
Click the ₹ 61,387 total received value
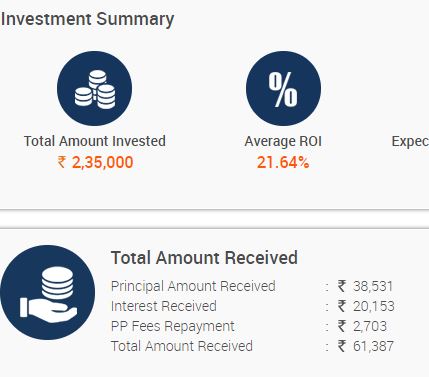tap(366, 346)
